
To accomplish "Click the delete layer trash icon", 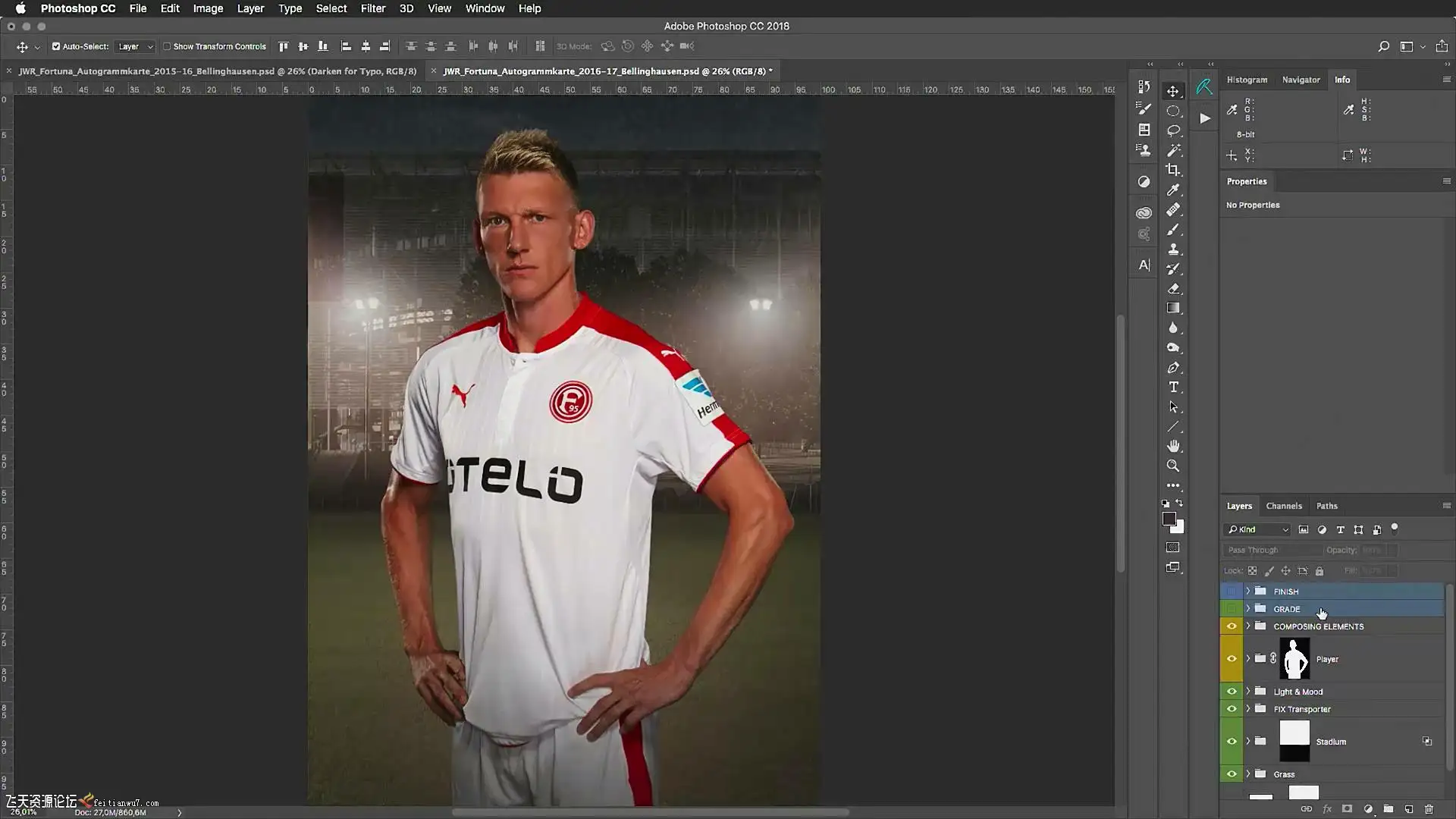I will click(x=1429, y=809).
